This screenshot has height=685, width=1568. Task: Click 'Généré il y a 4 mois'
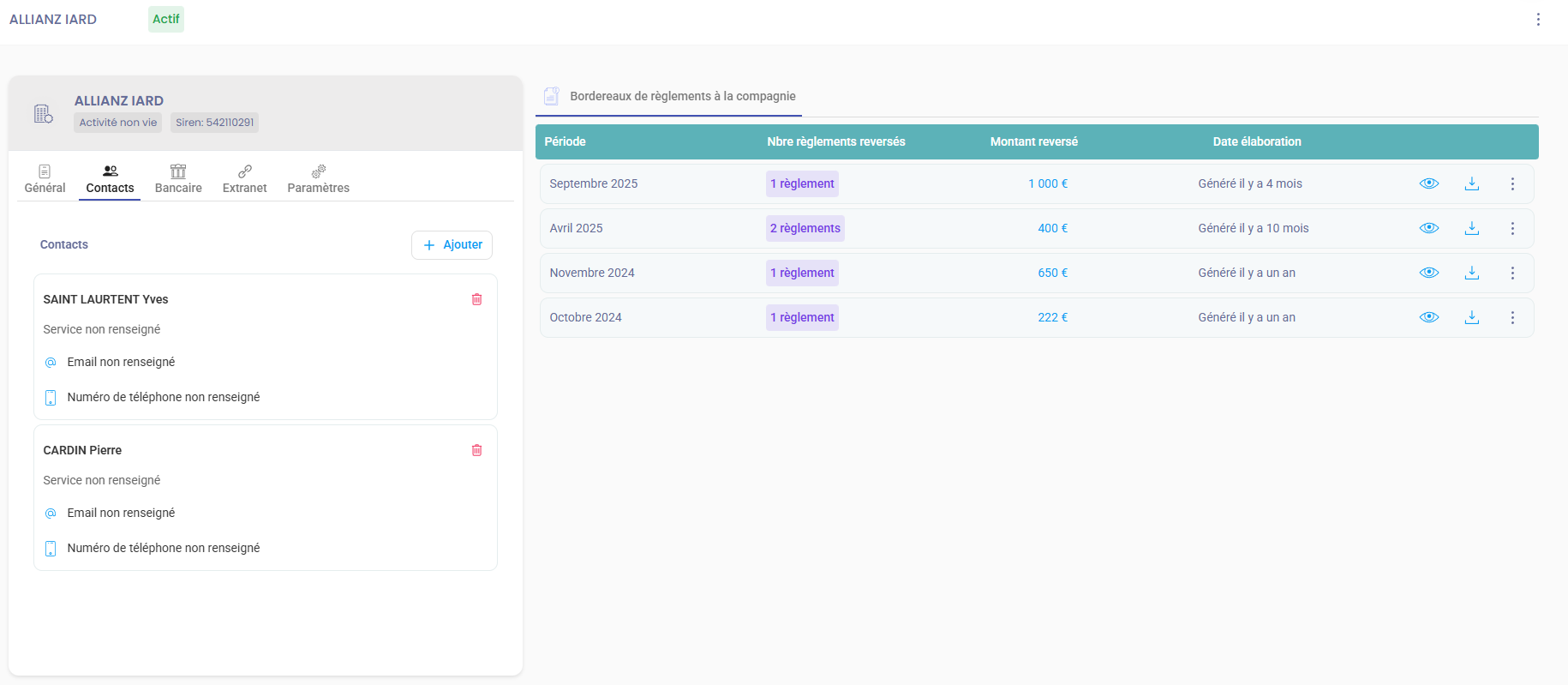1250,183
